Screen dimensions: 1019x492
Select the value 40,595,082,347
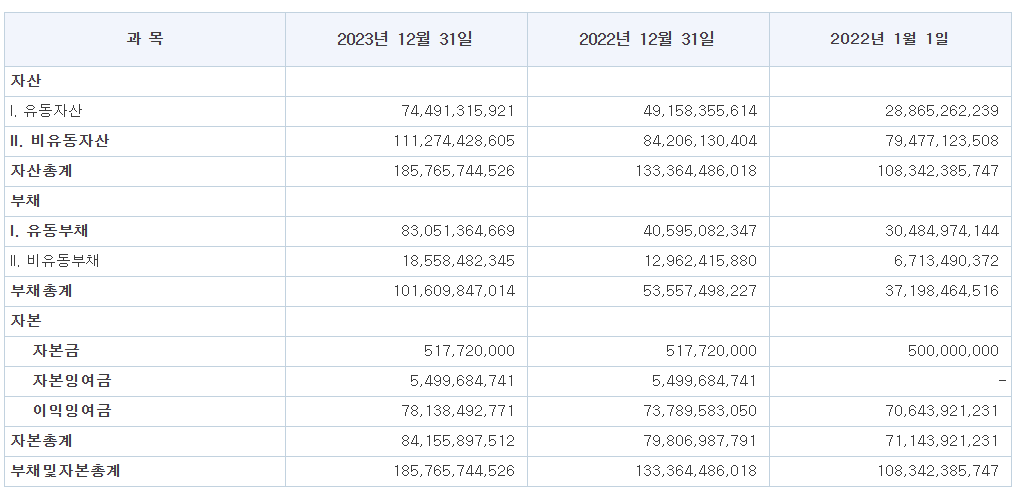point(700,231)
